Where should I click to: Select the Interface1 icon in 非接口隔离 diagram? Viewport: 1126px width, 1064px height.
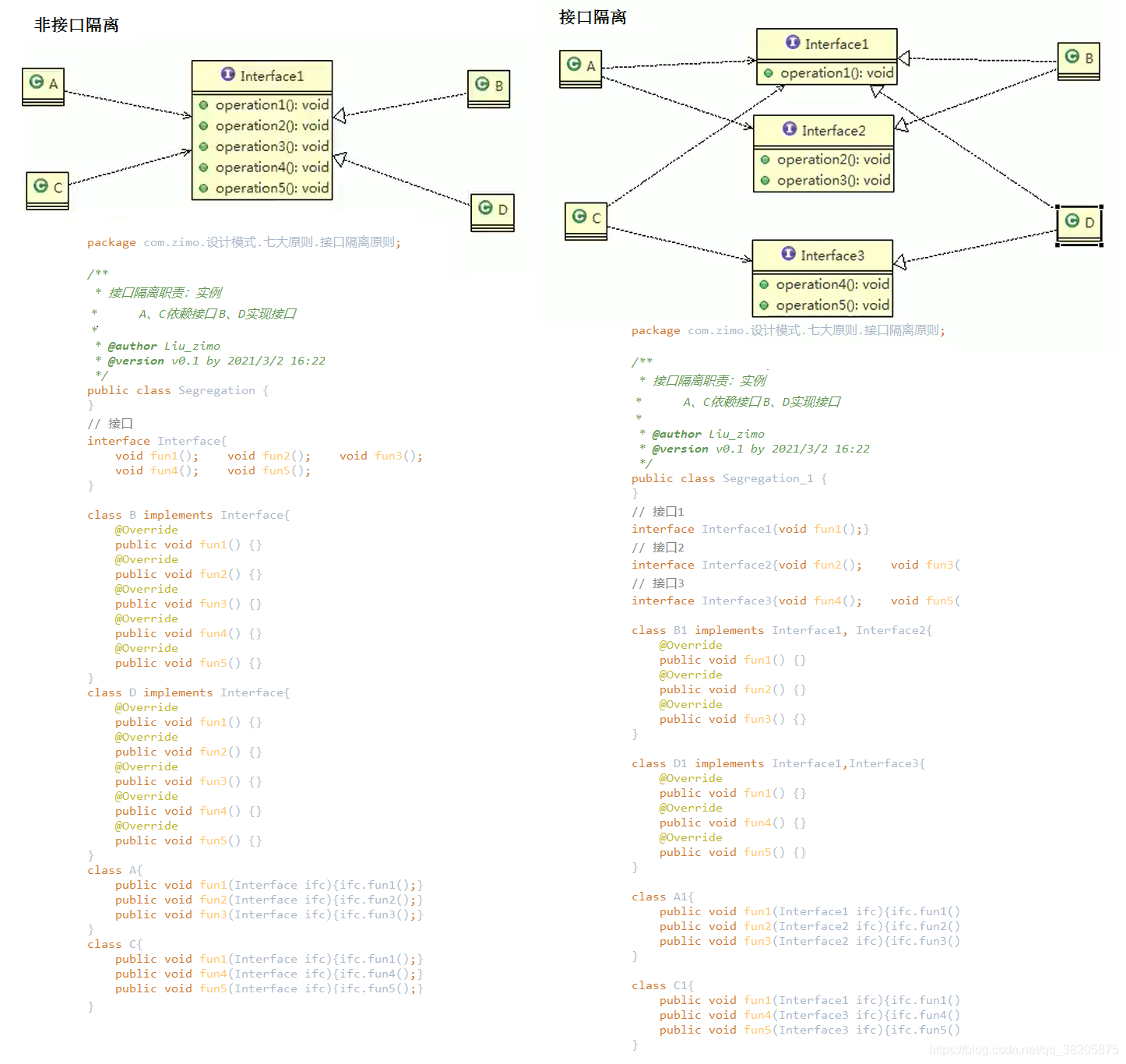tap(228, 74)
